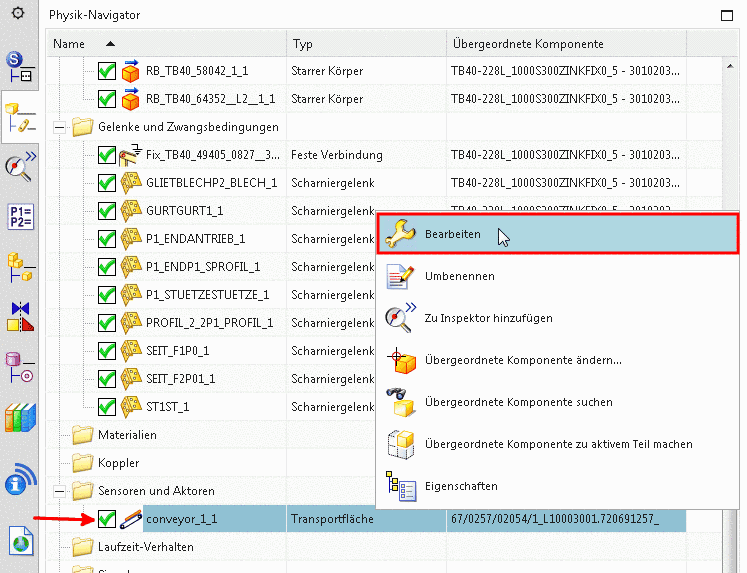
Task: Click the Typ column header
Action: 366,44
